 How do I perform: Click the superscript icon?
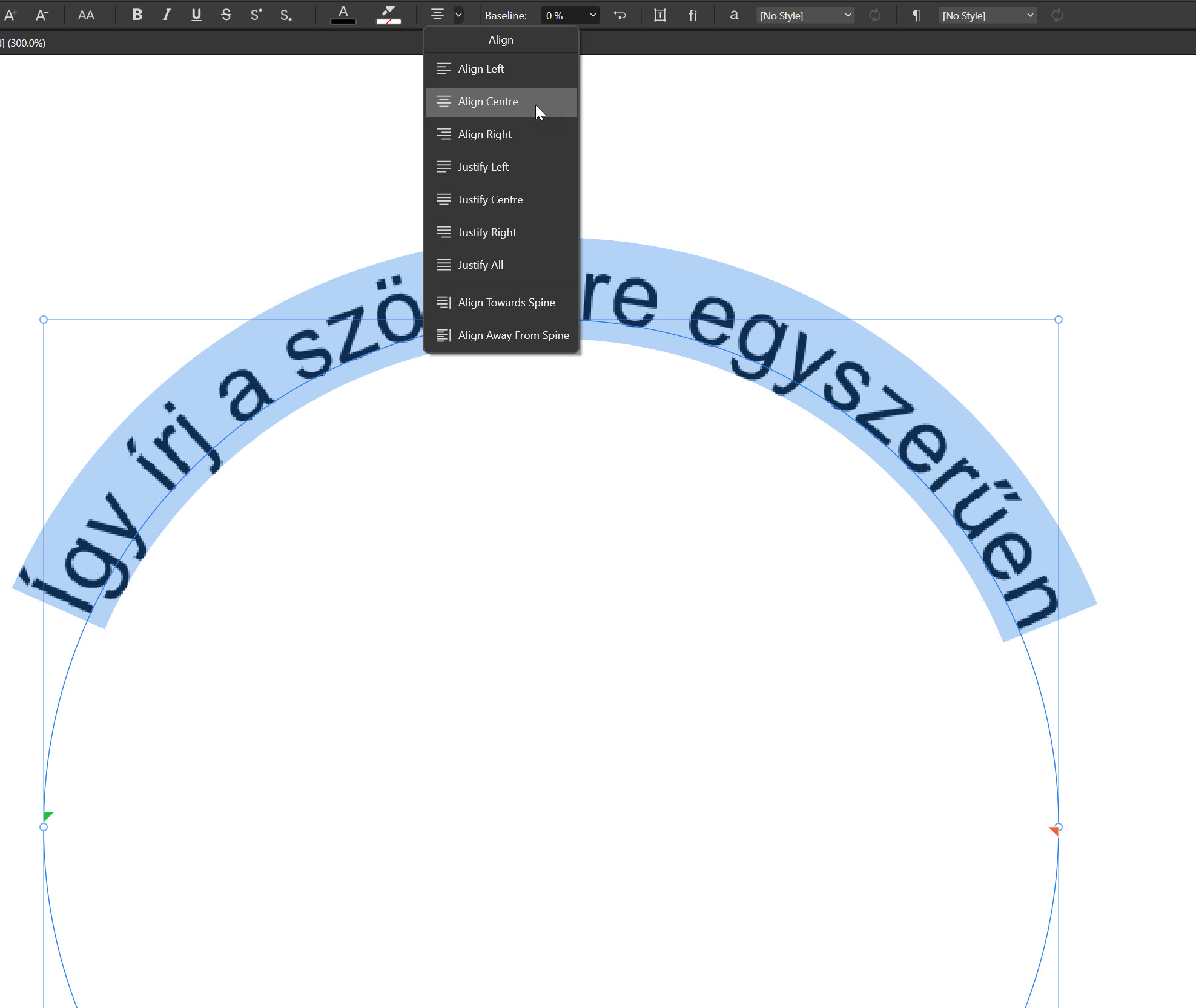[256, 15]
